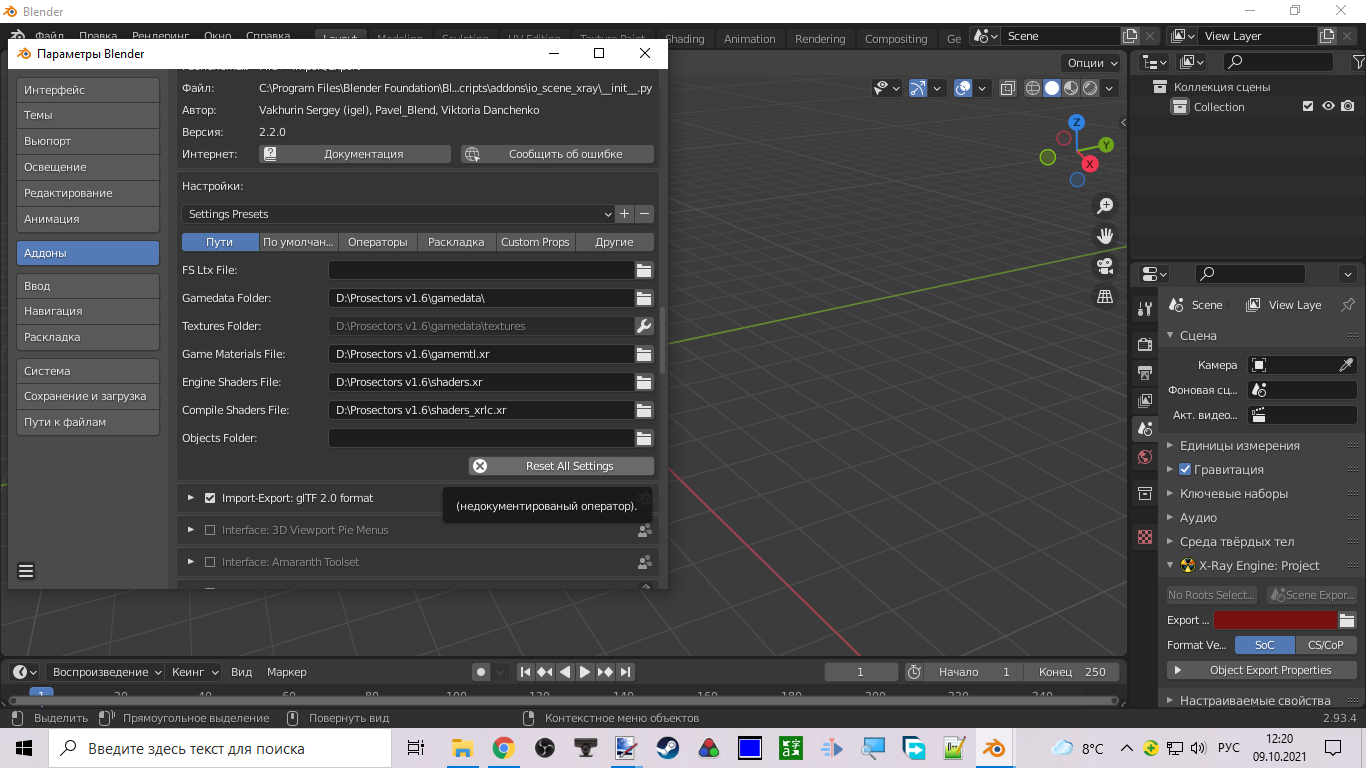Toggle viewport gizmos display
The width and height of the screenshot is (1366, 768).
pos(919,88)
